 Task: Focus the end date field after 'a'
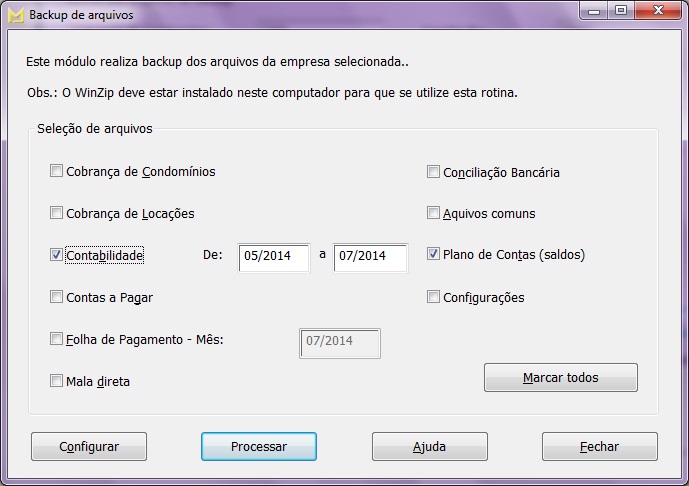pos(370,257)
